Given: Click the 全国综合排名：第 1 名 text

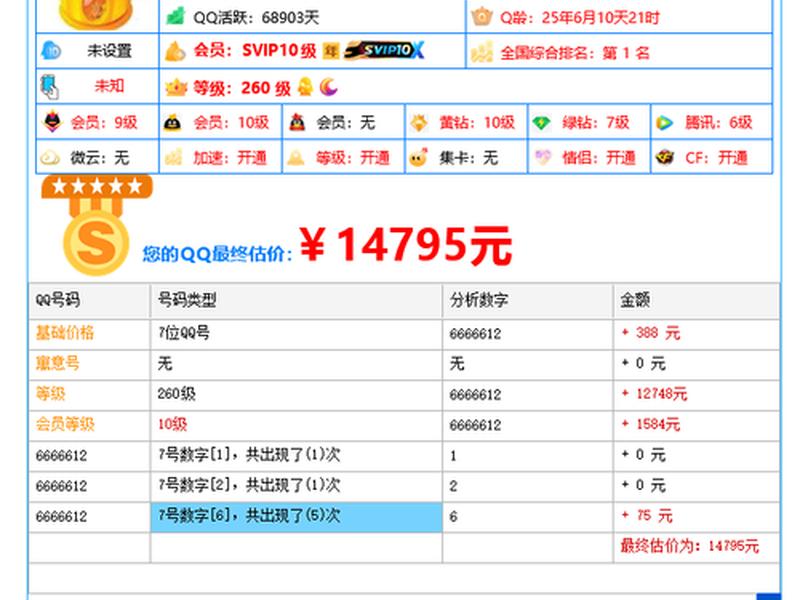Looking at the screenshot, I should click(575, 53).
